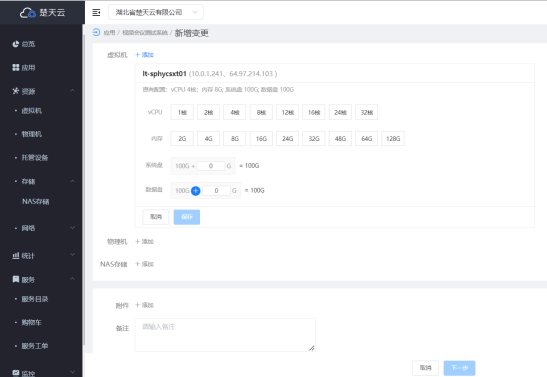The width and height of the screenshot is (547, 377).
Task: Open 统计 via its bar chart icon
Action: [15, 256]
